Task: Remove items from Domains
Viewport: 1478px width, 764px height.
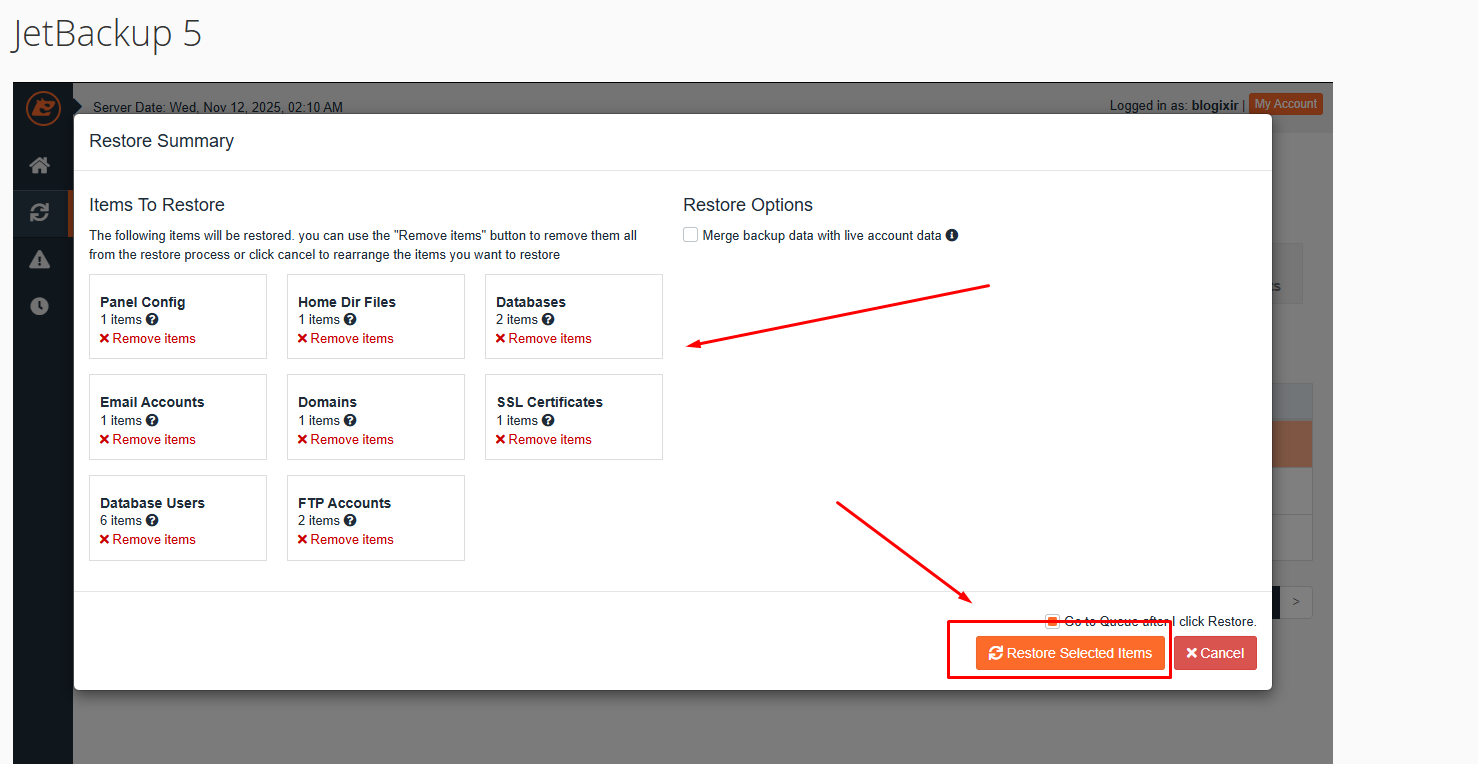Action: click(345, 440)
